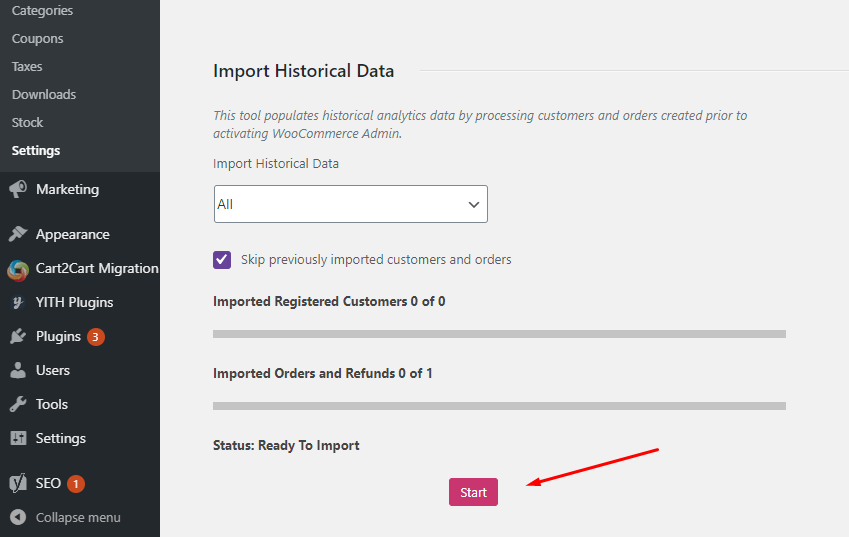
Task: Open the Cart2Cart Migration logo icon
Action: click(18, 270)
